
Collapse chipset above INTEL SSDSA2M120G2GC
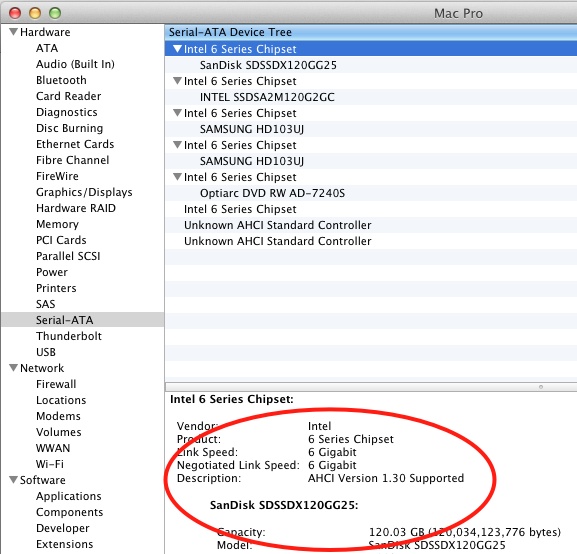click(177, 81)
